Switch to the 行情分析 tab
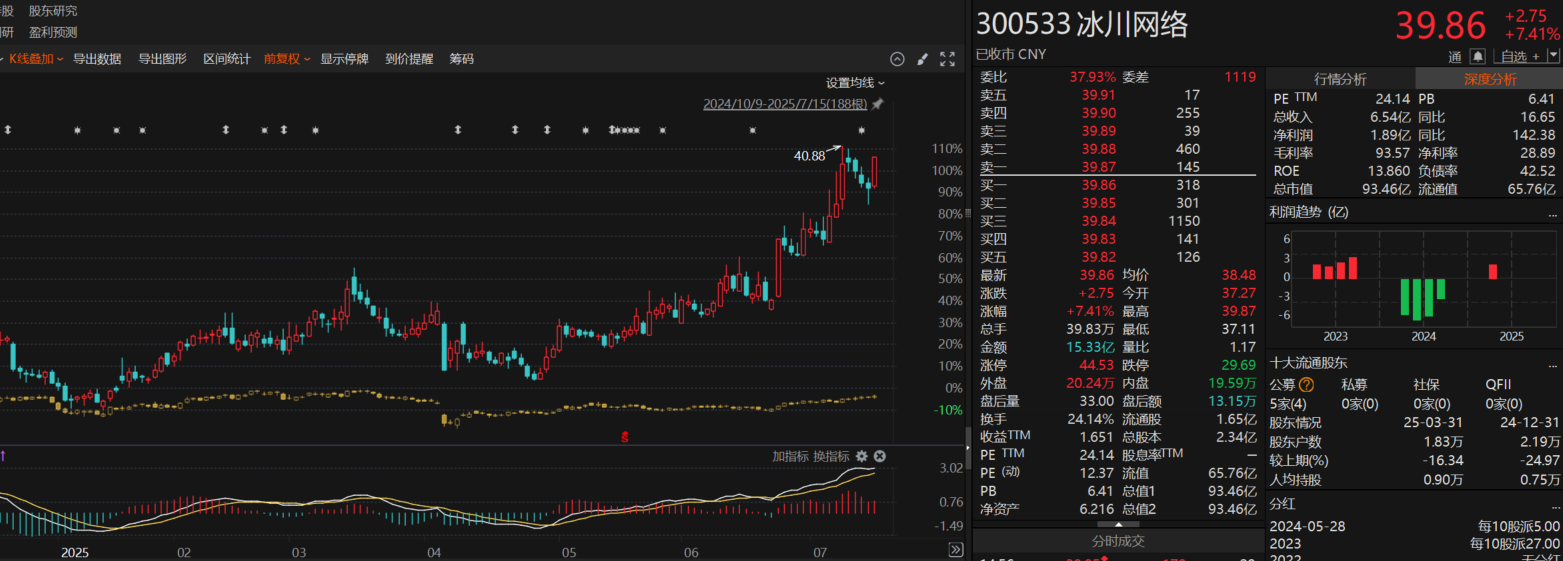 [1340, 79]
